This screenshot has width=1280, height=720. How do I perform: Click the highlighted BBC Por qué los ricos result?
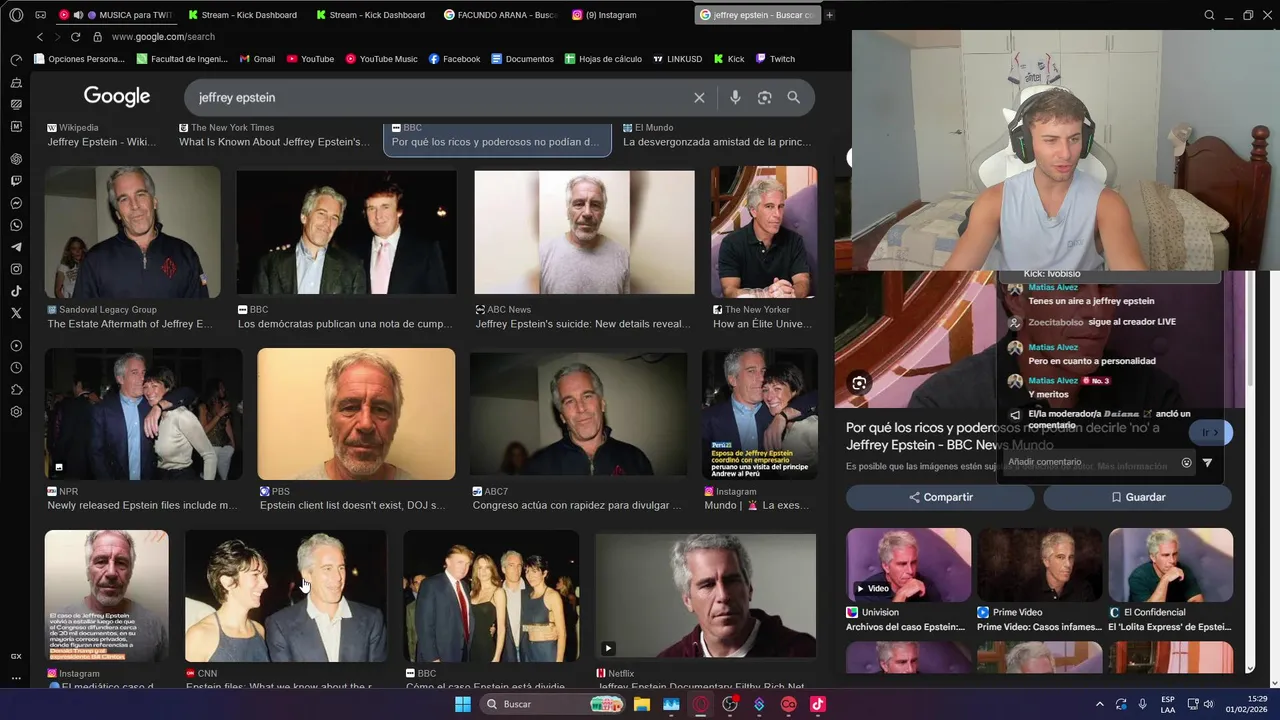(x=497, y=138)
